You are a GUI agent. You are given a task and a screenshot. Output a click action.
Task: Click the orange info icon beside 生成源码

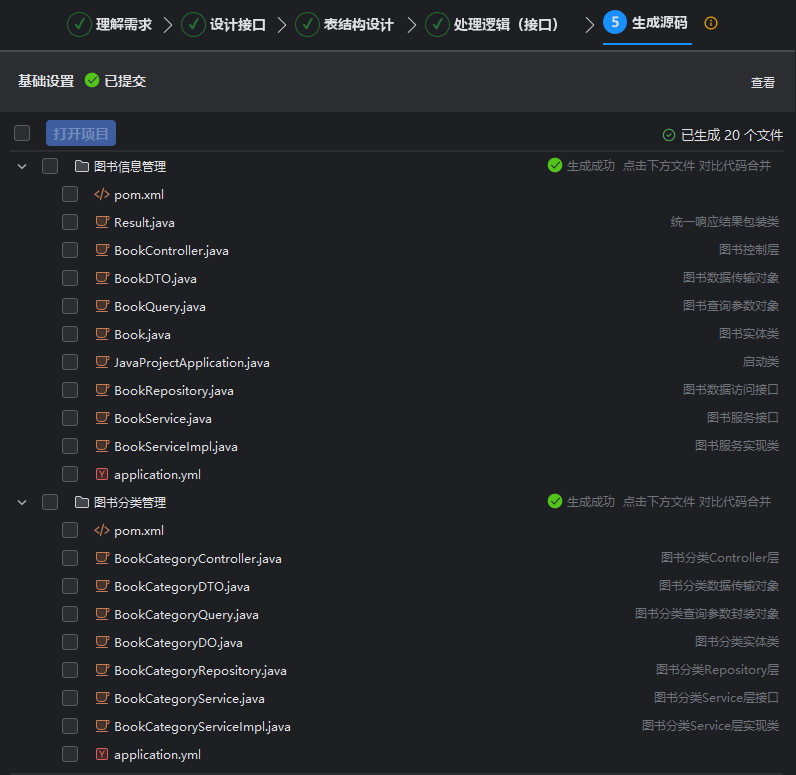coord(711,23)
